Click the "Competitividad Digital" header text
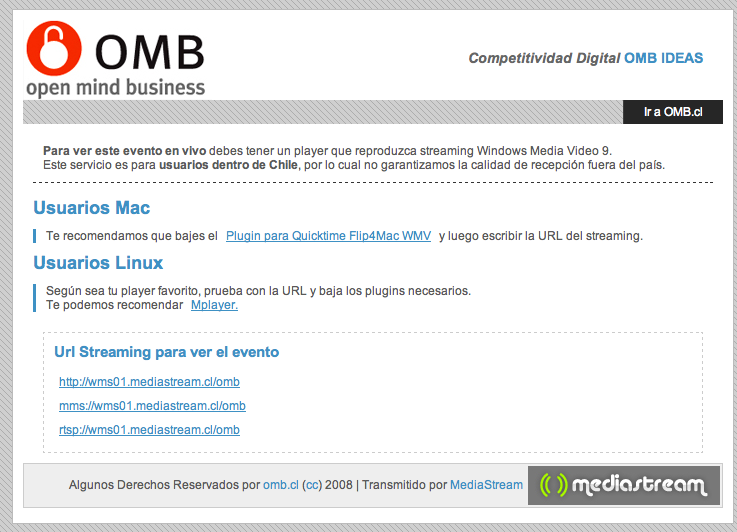Screen dimensions: 737x532 click(544, 58)
